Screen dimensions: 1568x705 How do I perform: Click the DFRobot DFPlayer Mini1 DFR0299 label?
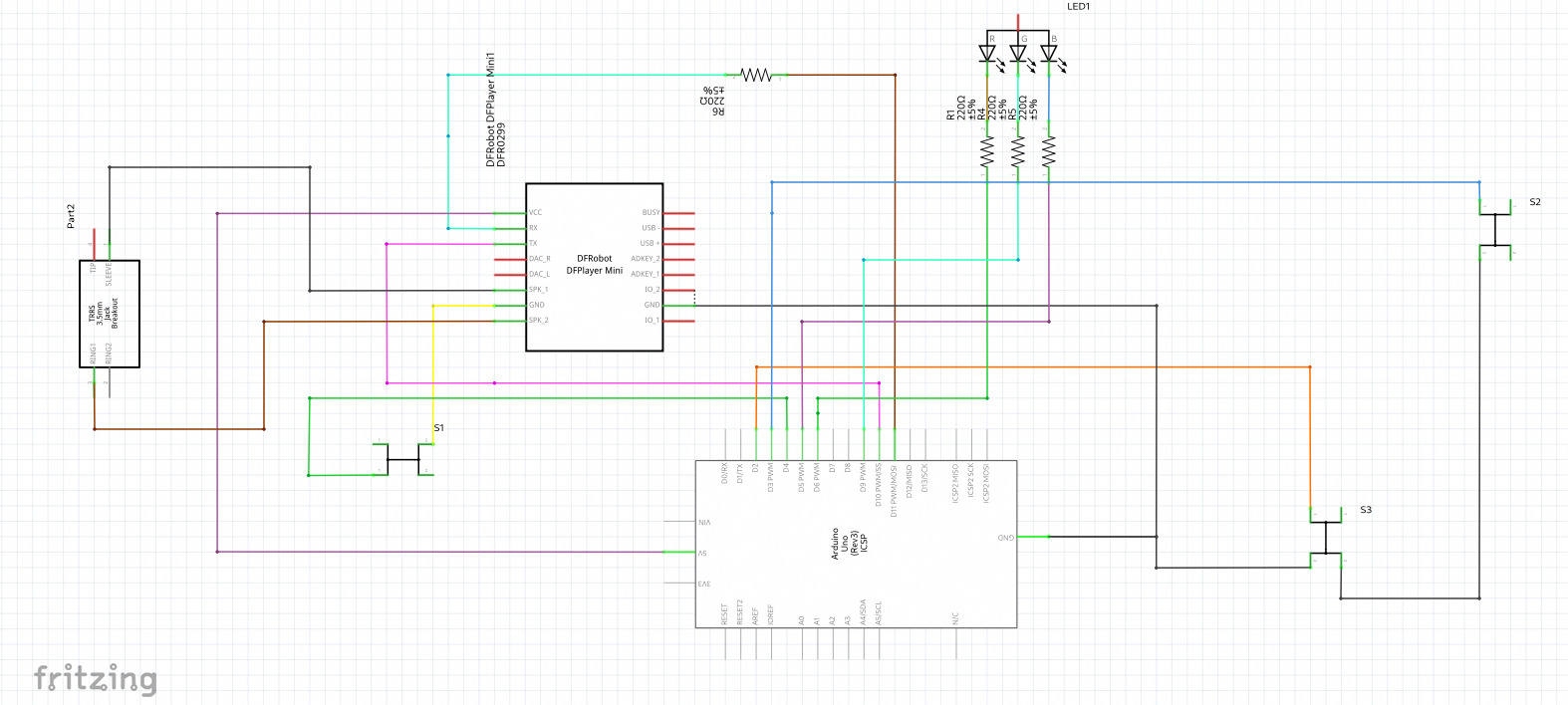click(x=495, y=110)
